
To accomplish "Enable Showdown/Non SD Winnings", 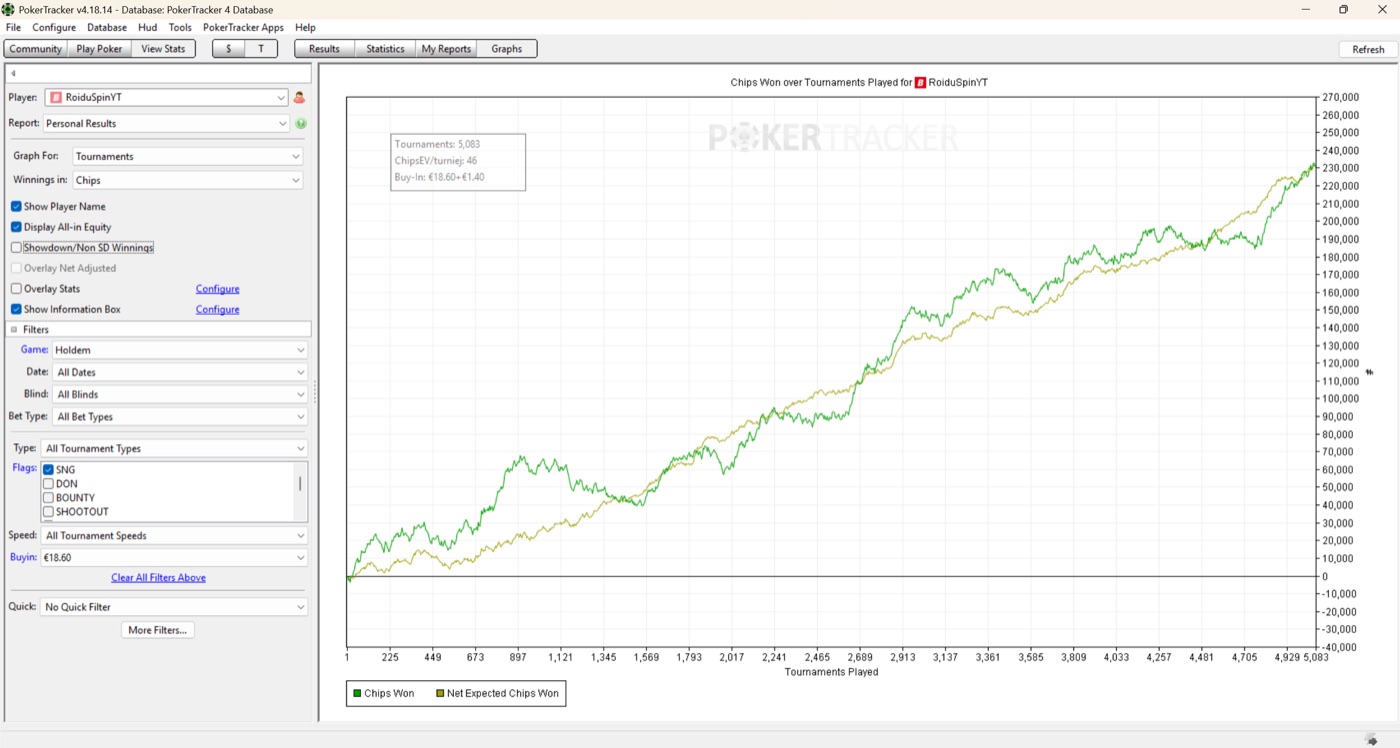I will (x=16, y=248).
